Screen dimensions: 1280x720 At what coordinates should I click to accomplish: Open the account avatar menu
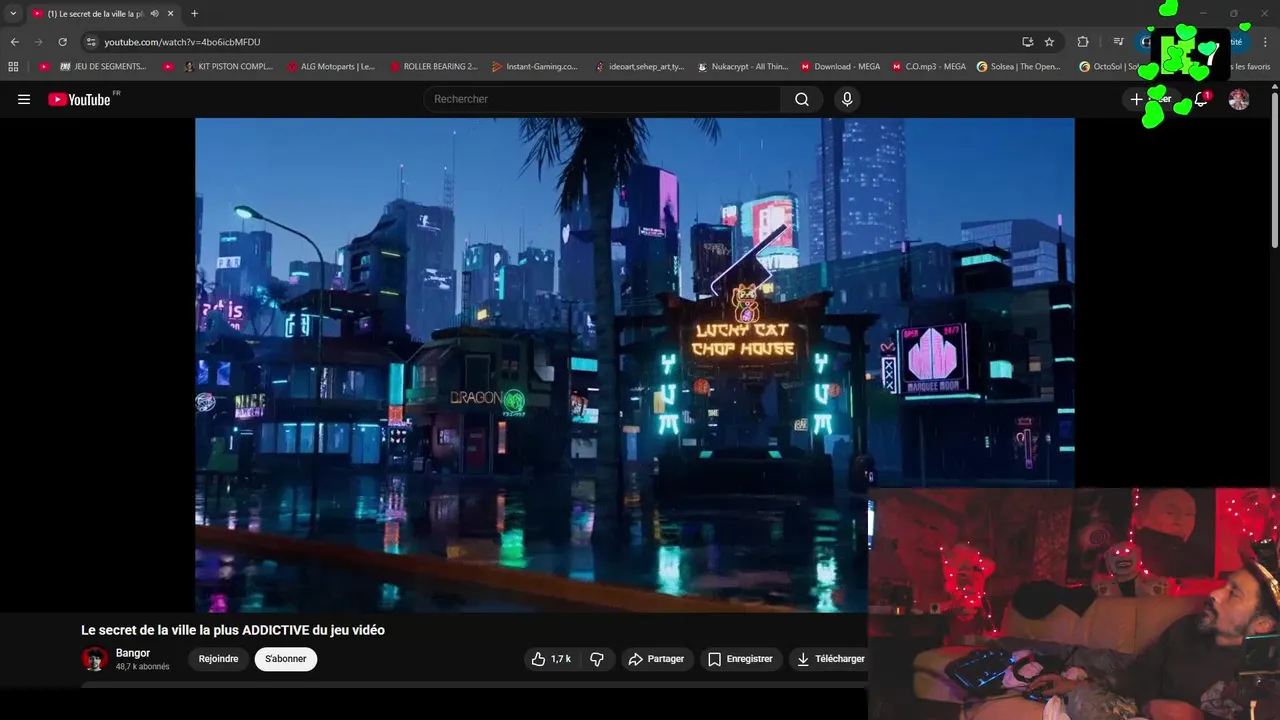point(1239,99)
